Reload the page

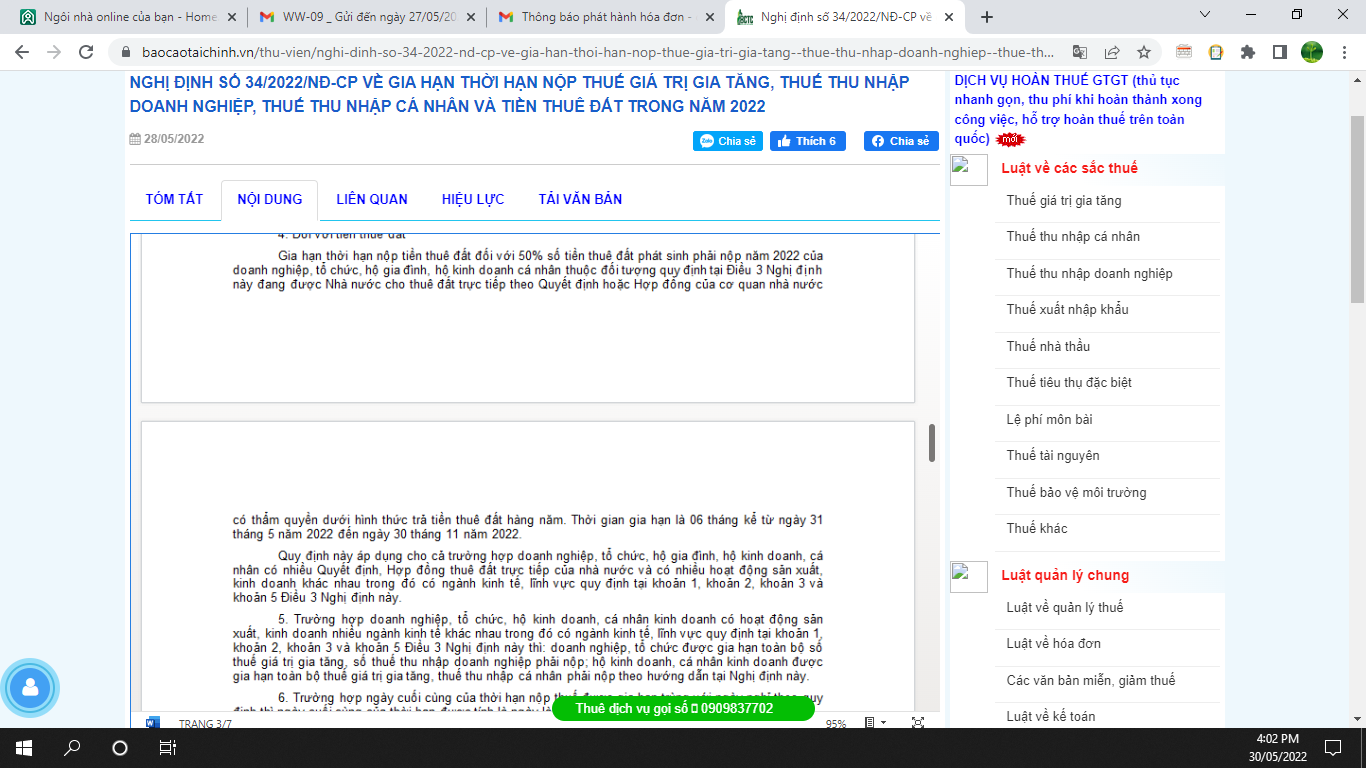coord(86,52)
